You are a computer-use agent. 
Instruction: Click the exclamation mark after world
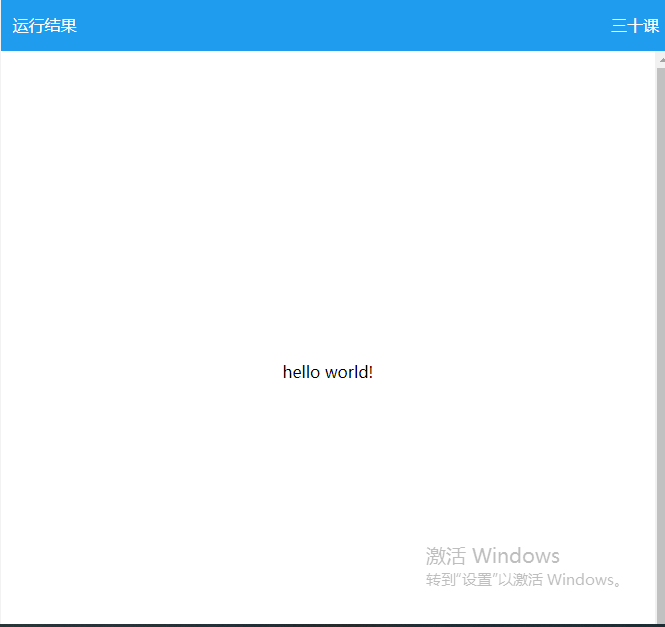371,372
